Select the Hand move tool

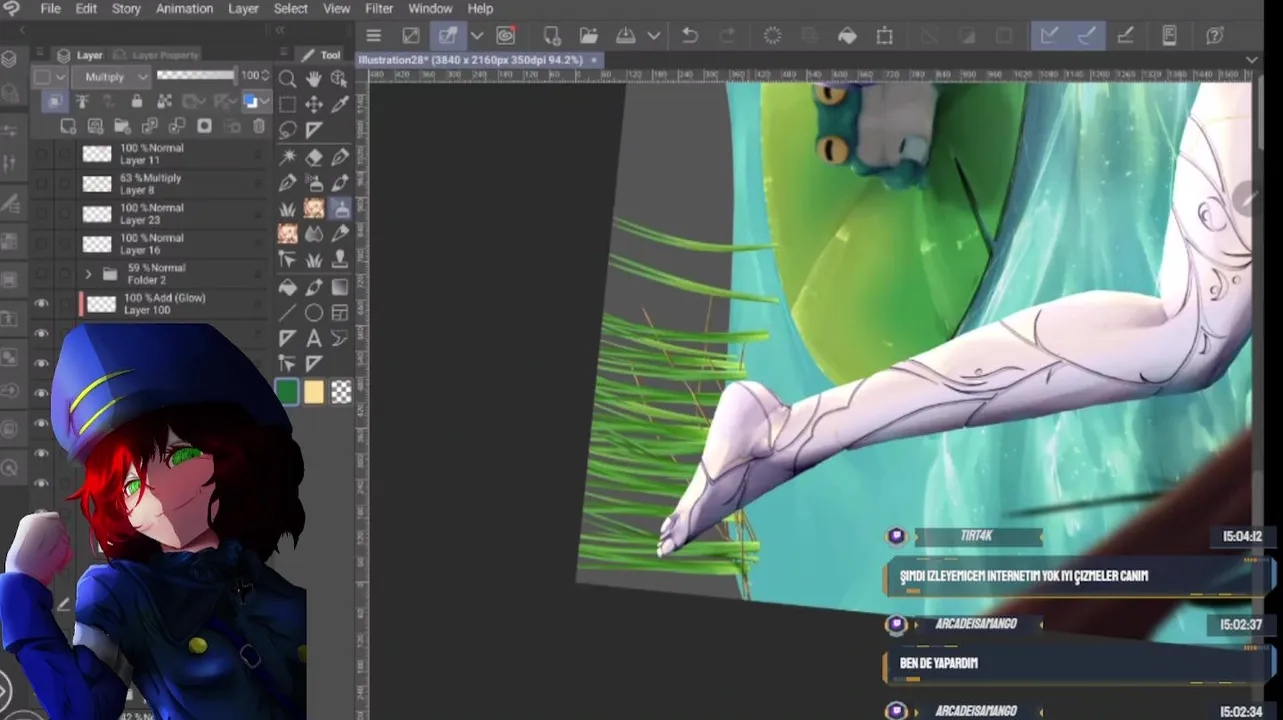(x=314, y=78)
